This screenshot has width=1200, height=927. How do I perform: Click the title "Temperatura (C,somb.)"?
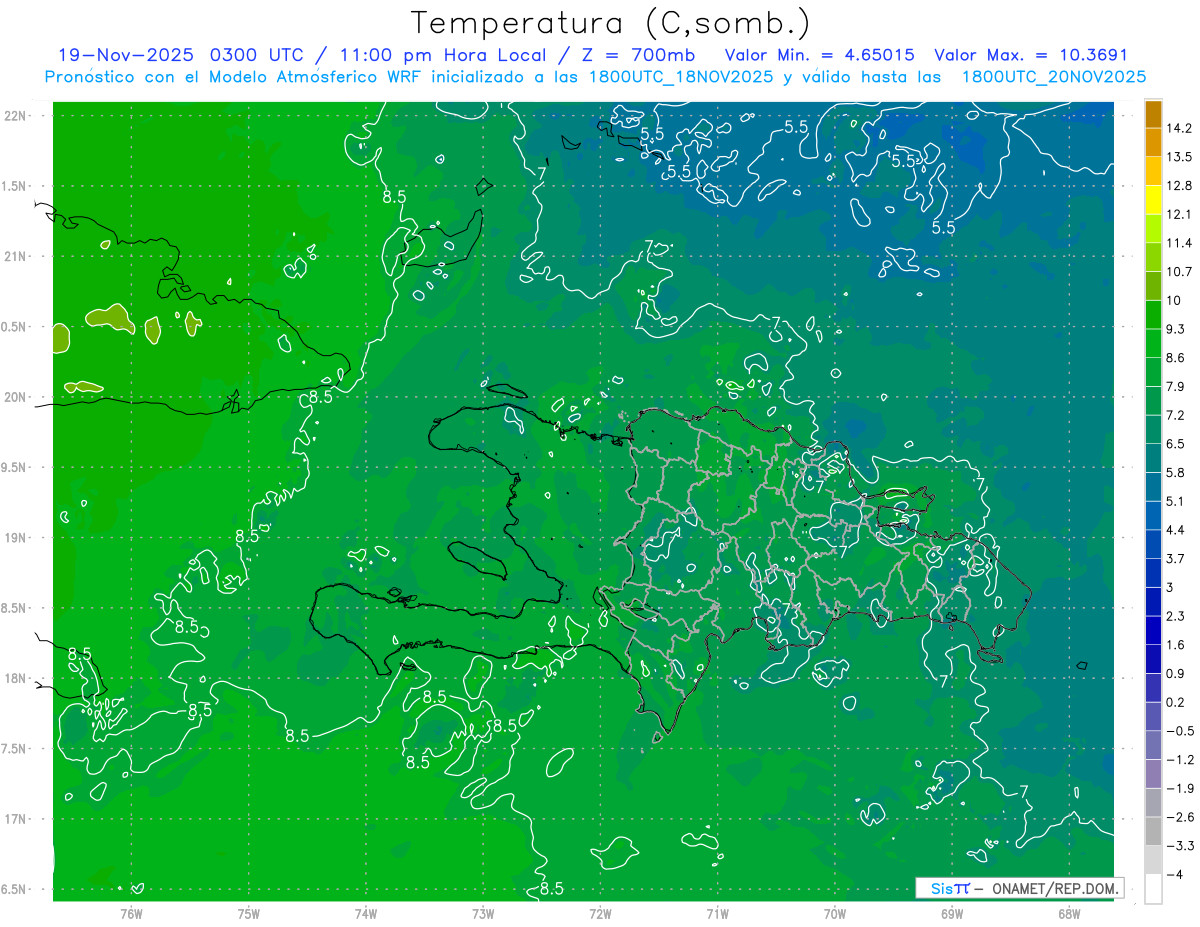[611, 23]
